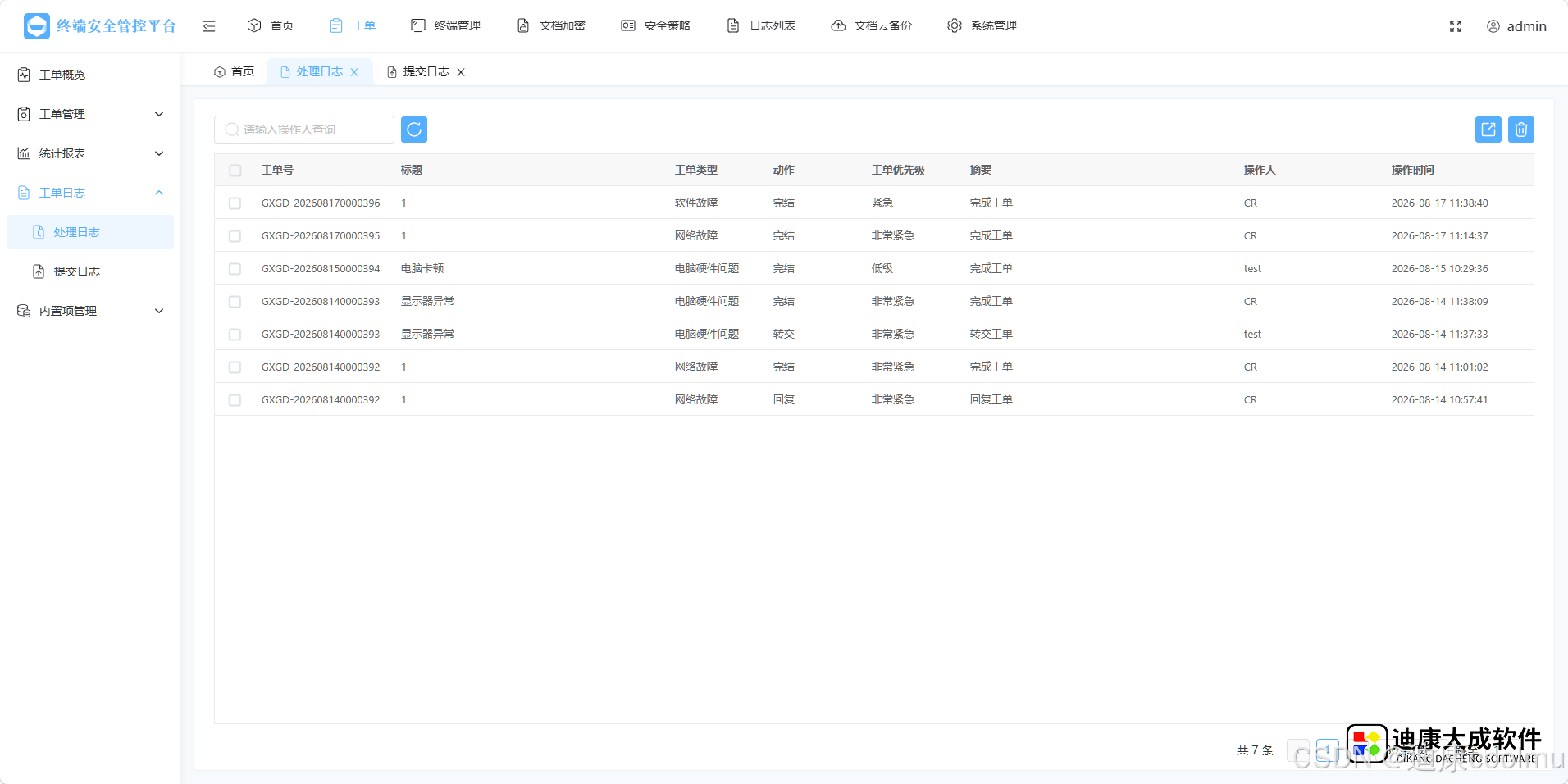Screen dimensions: 1568x784
Task: Open the 工单 top navigation item
Action: [x=353, y=25]
